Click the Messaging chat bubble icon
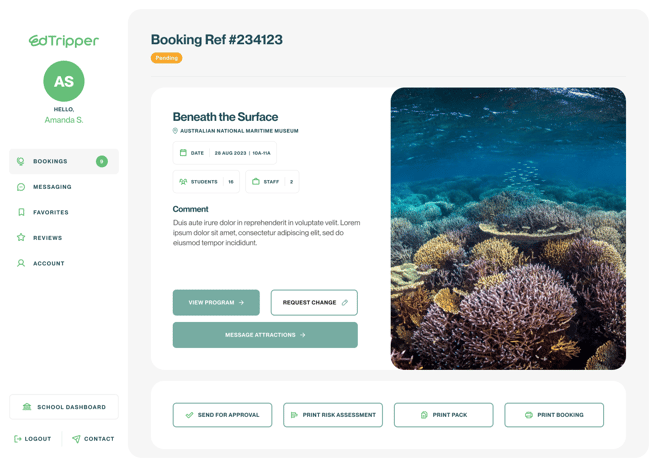The image size is (658, 467). [x=21, y=187]
